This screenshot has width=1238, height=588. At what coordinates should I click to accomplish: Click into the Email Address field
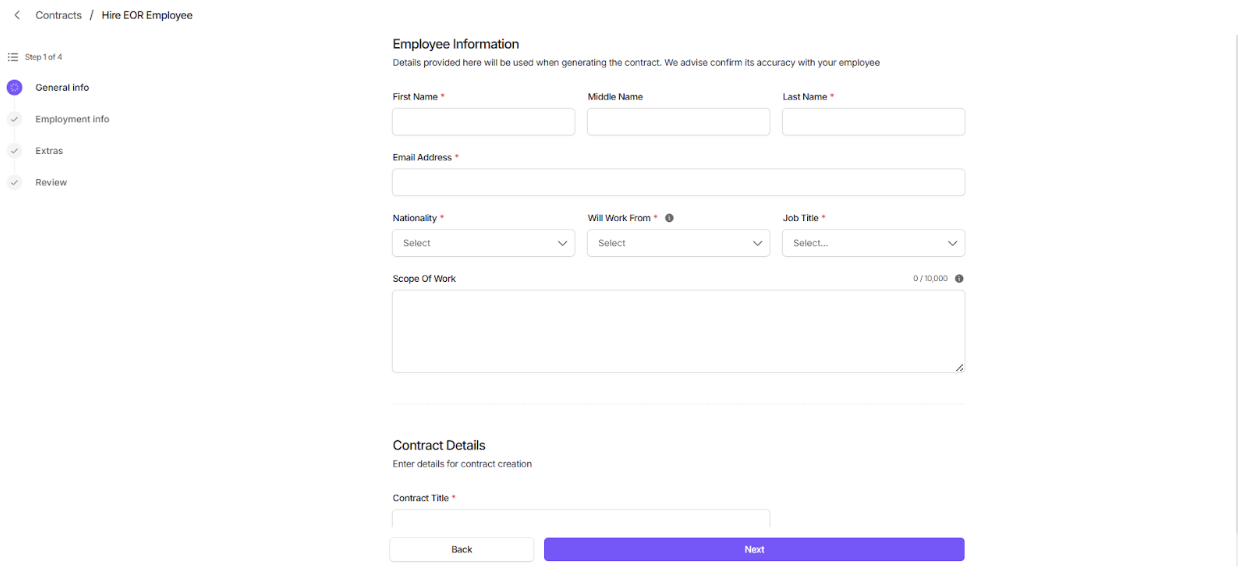pyautogui.click(x=678, y=182)
